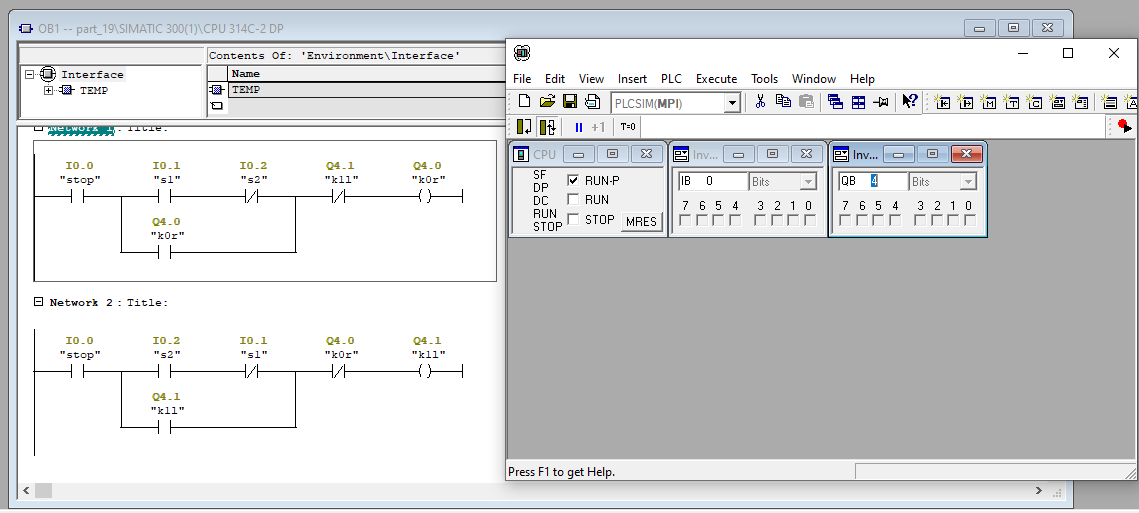Collapse Network 1 in OB1 window

[x=38, y=129]
